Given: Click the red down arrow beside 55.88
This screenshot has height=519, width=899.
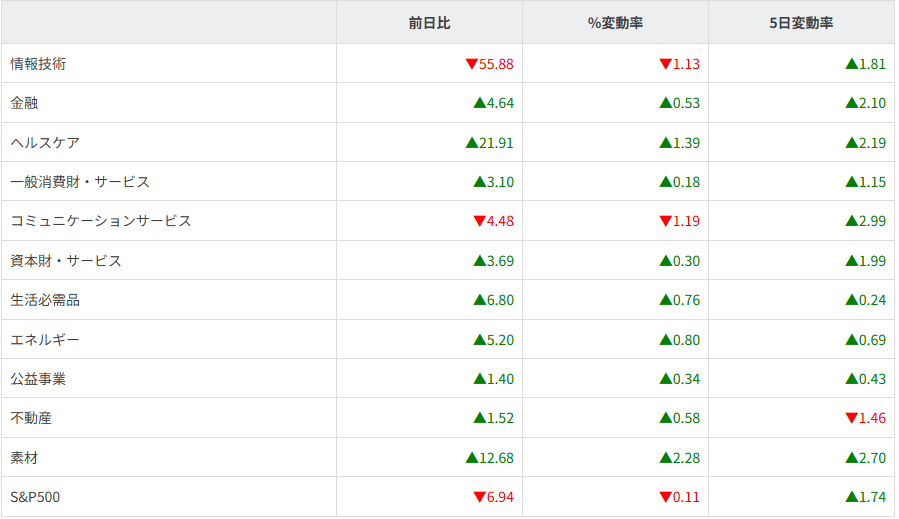Looking at the screenshot, I should click(472, 64).
